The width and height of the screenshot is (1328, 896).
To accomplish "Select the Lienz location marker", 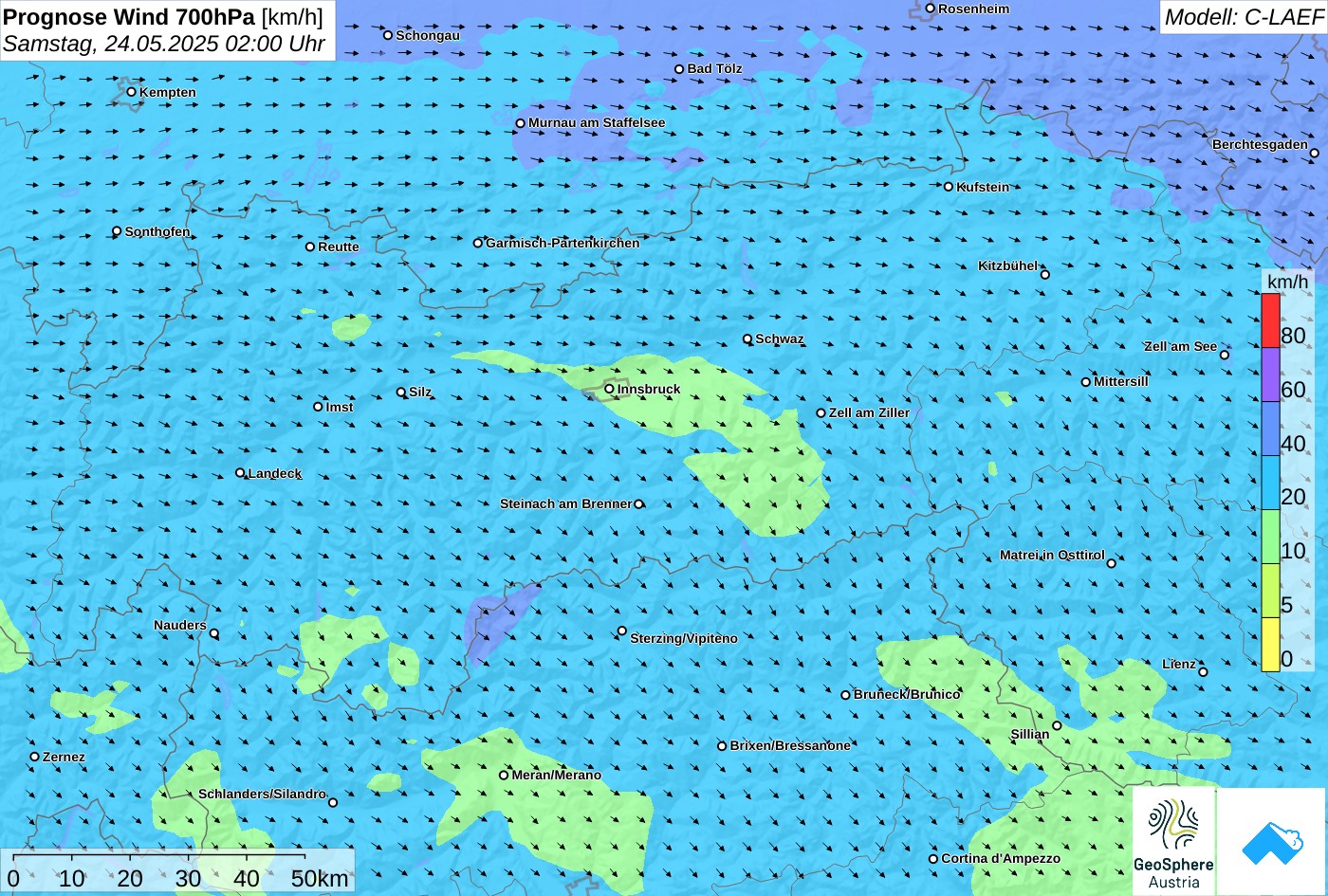I will (1203, 672).
